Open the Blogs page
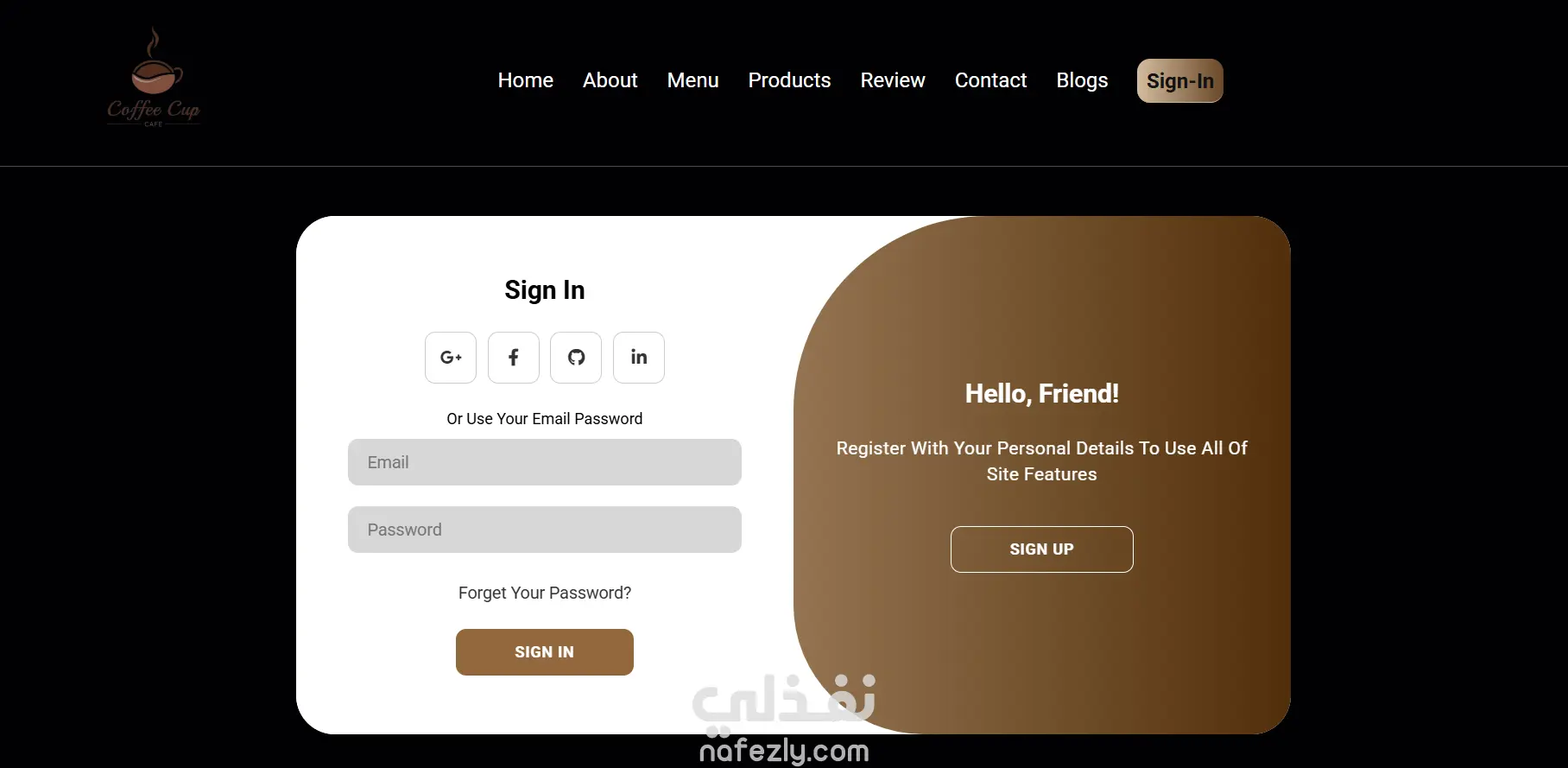This screenshot has width=1568, height=768. (1082, 80)
